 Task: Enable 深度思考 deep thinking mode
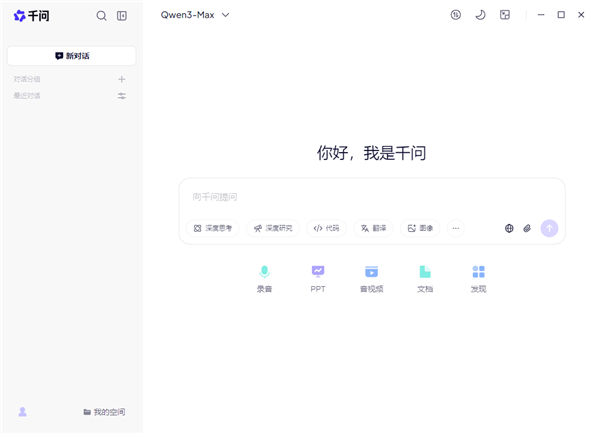coord(213,228)
